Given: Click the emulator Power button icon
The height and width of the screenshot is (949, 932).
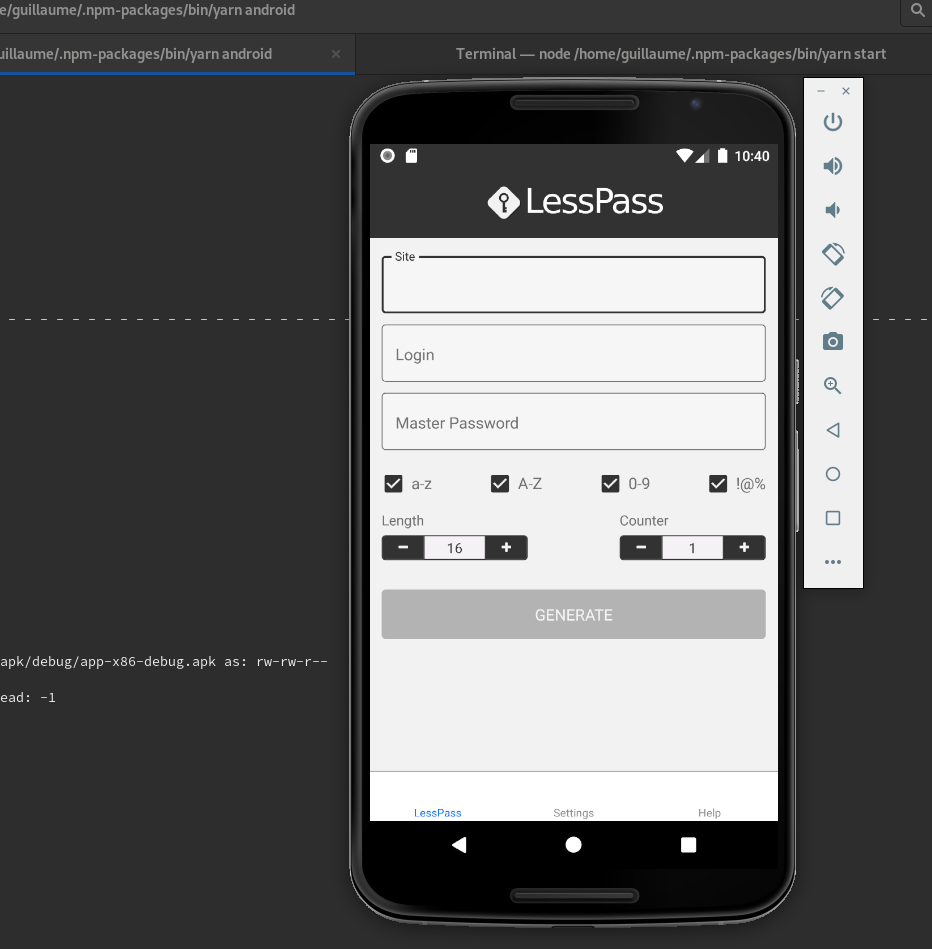Looking at the screenshot, I should (832, 121).
